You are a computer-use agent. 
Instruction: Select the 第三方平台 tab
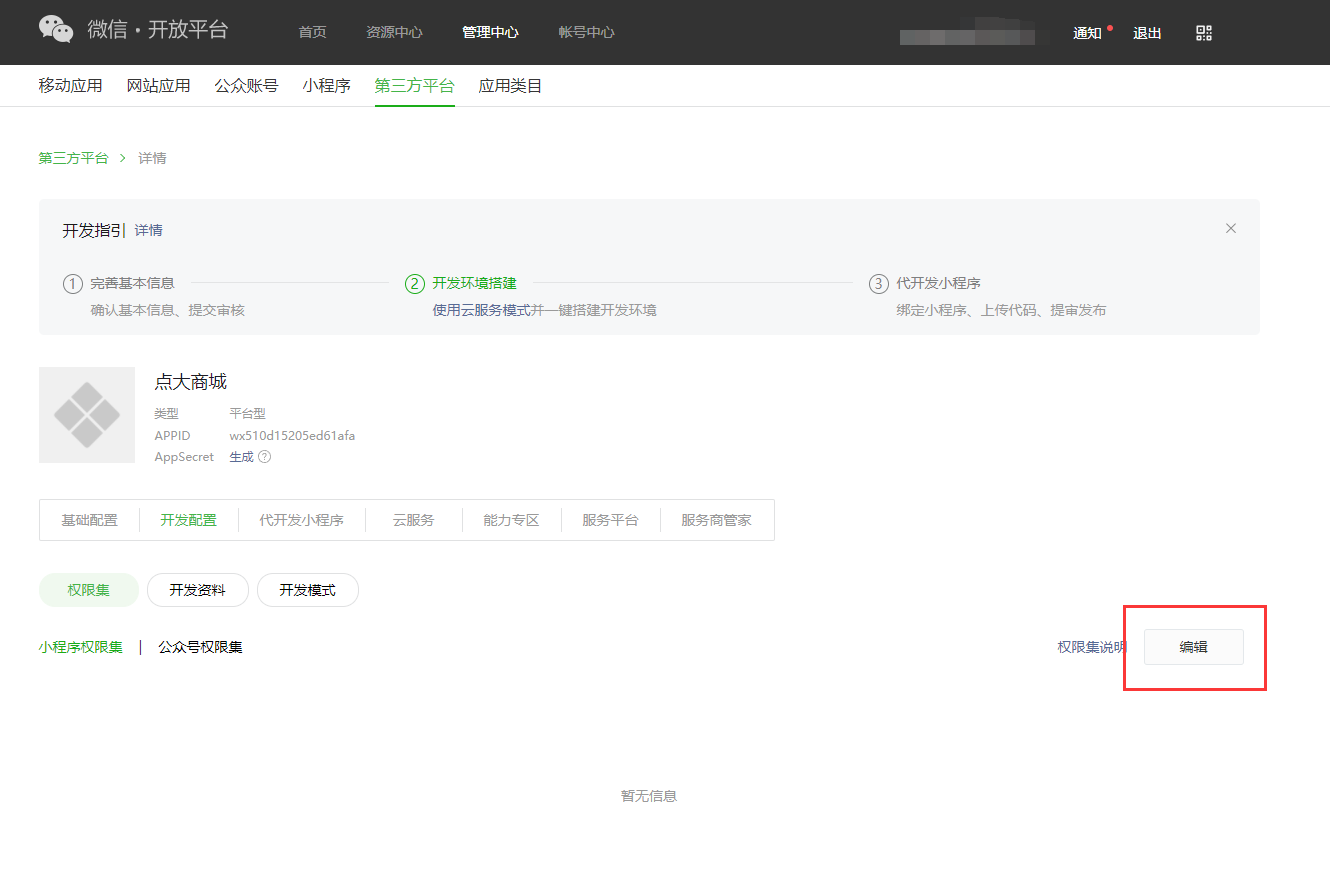415,86
